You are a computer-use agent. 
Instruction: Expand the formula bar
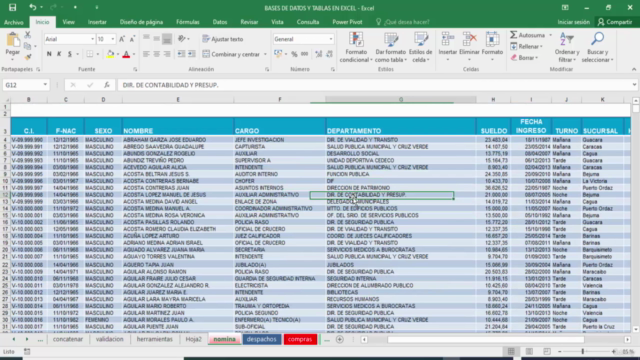pyautogui.click(x=634, y=85)
